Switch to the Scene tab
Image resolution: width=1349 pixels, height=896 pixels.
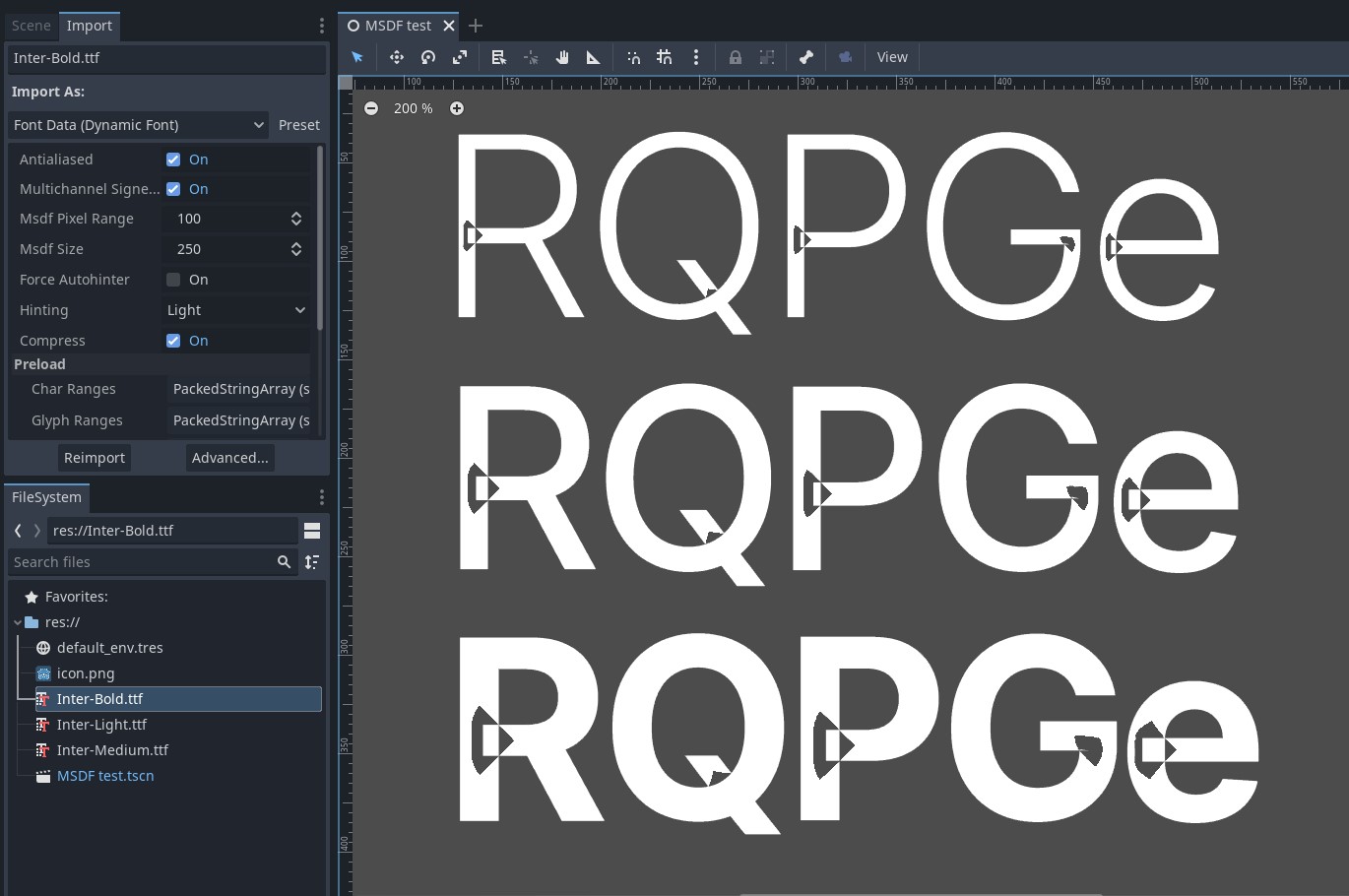click(x=31, y=26)
